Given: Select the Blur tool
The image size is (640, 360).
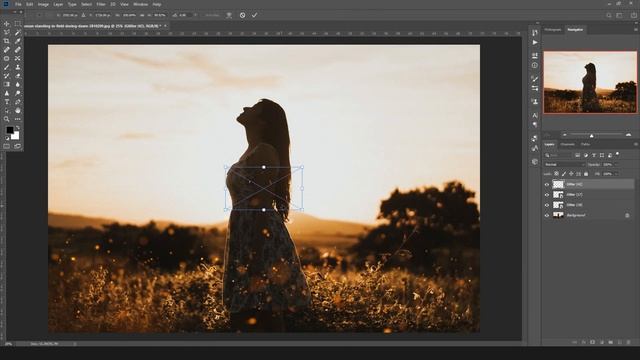Looking at the screenshot, I should click(18, 84).
